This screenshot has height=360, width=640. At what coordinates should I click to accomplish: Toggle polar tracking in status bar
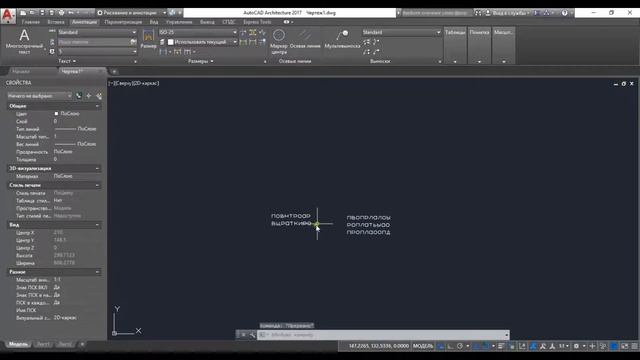460,346
